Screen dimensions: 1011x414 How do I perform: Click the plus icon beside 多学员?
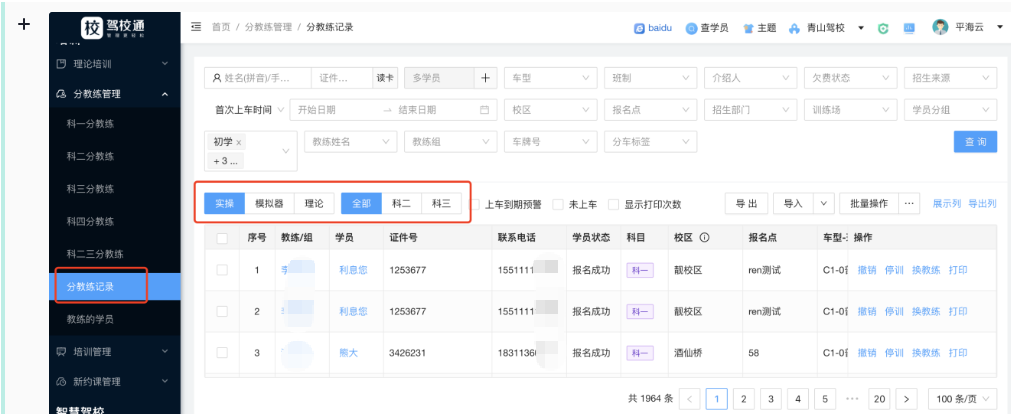[x=485, y=78]
